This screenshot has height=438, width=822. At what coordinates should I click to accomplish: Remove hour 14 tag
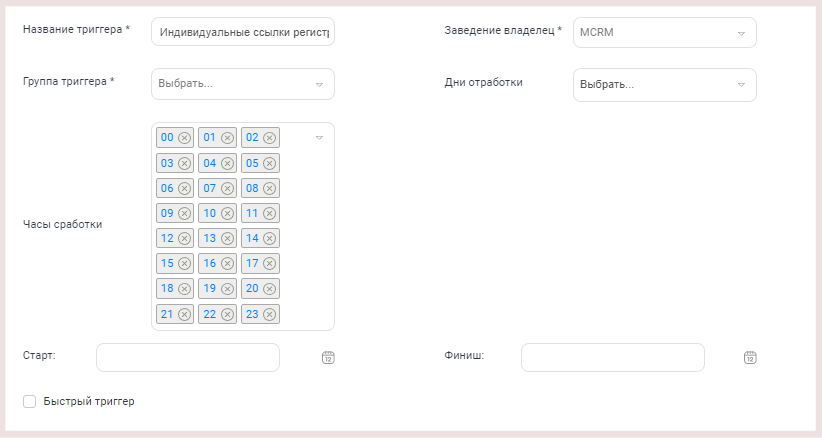[269, 238]
